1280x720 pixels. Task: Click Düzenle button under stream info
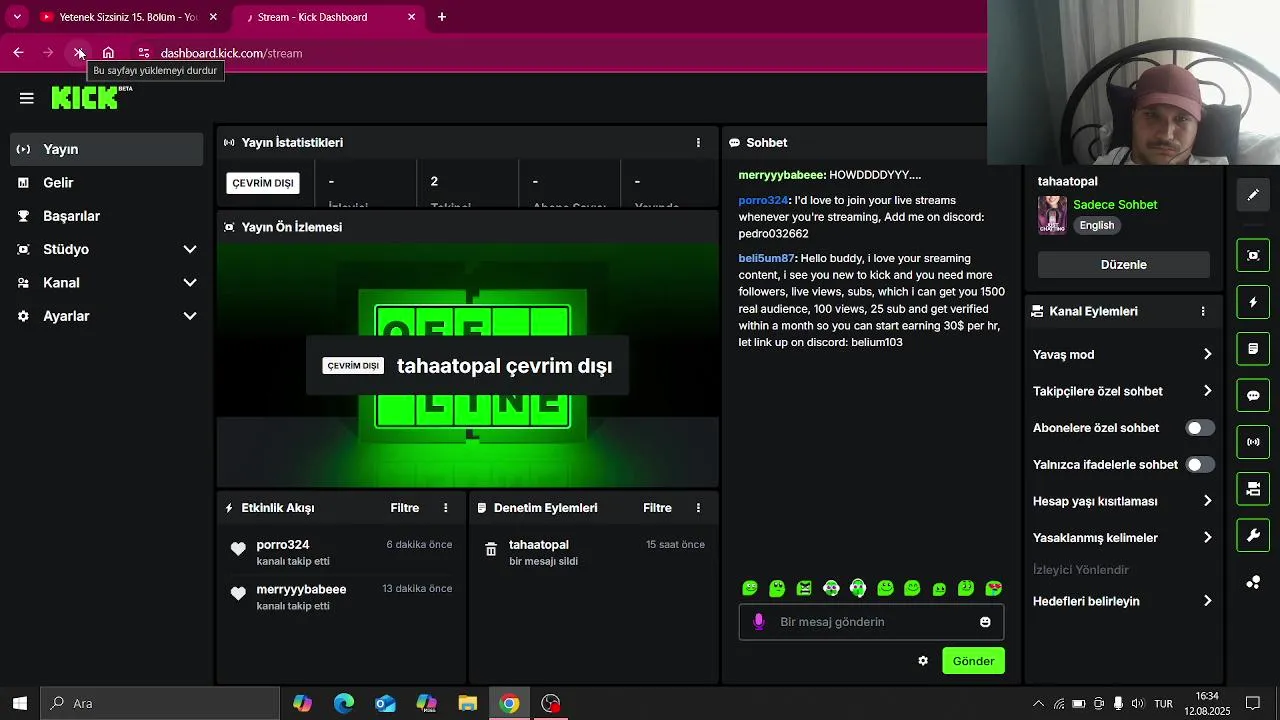(1123, 265)
